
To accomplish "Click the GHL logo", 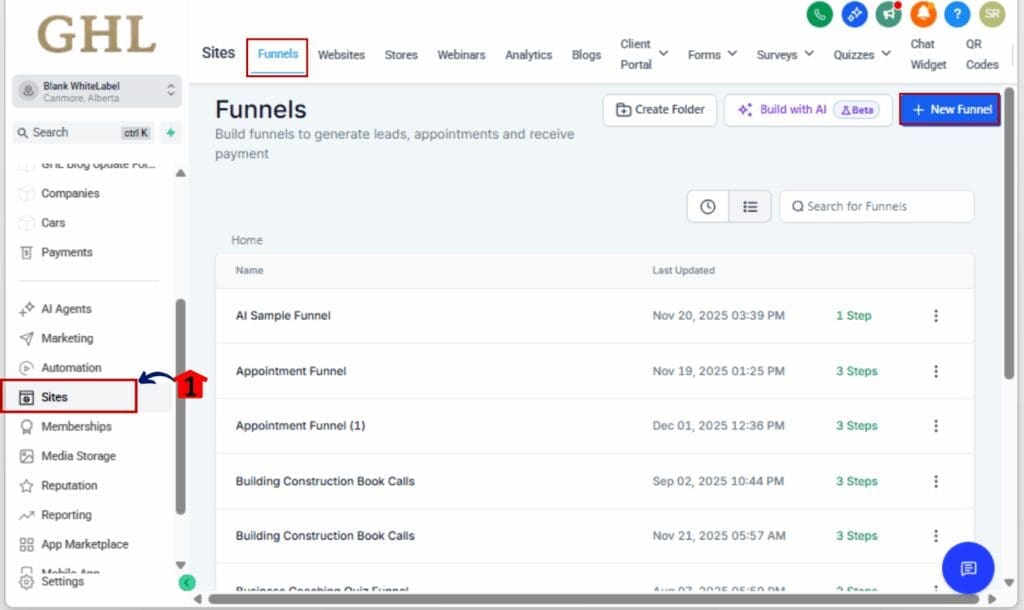I will coord(97,35).
